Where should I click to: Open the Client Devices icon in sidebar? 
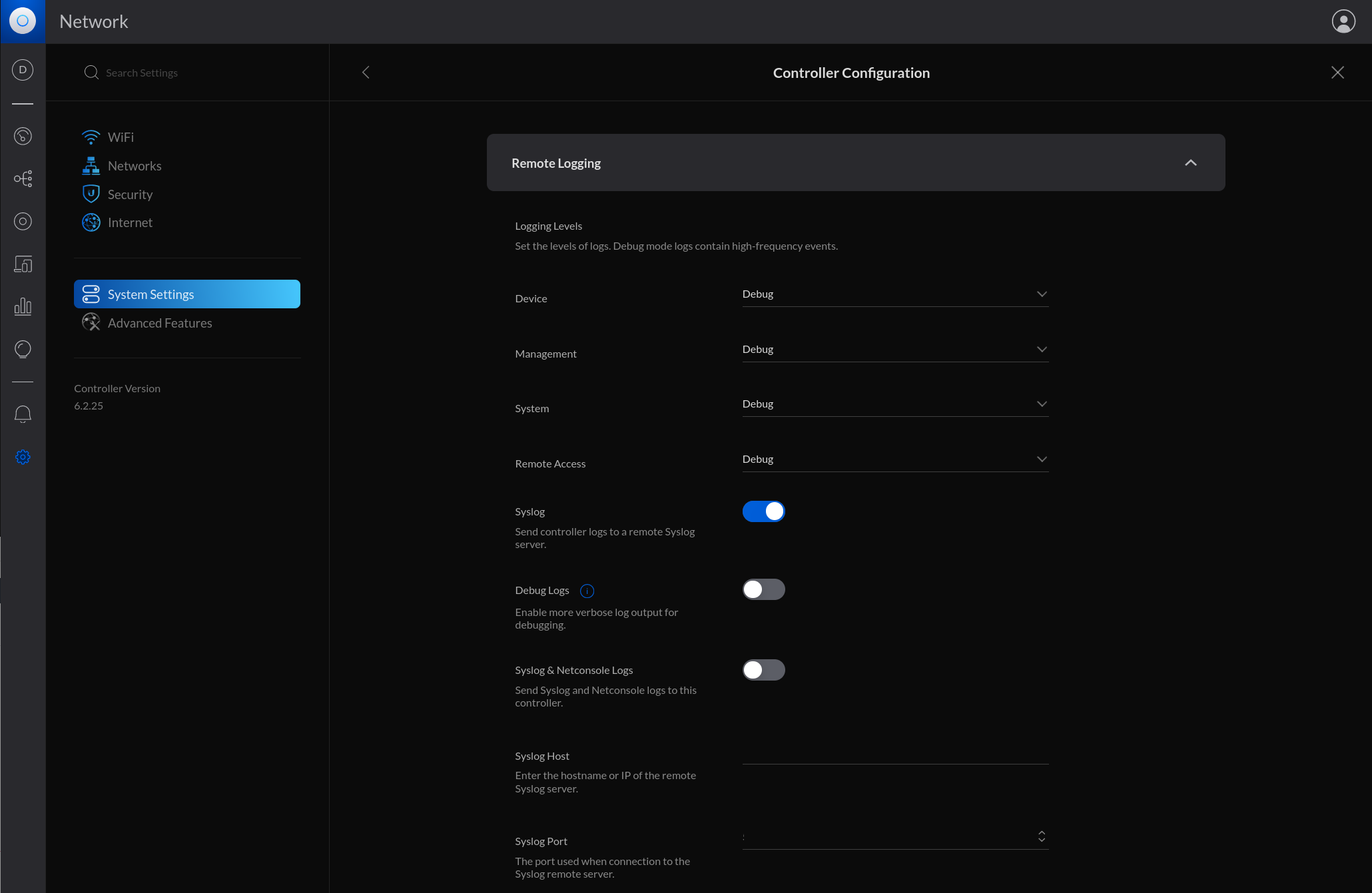tap(23, 264)
